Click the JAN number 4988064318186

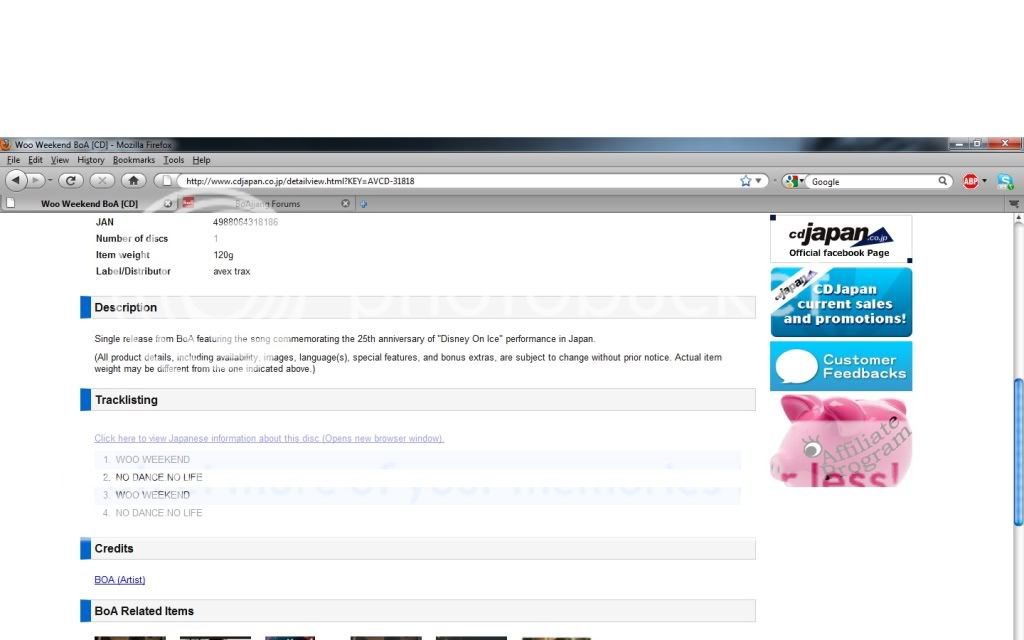click(x=246, y=222)
